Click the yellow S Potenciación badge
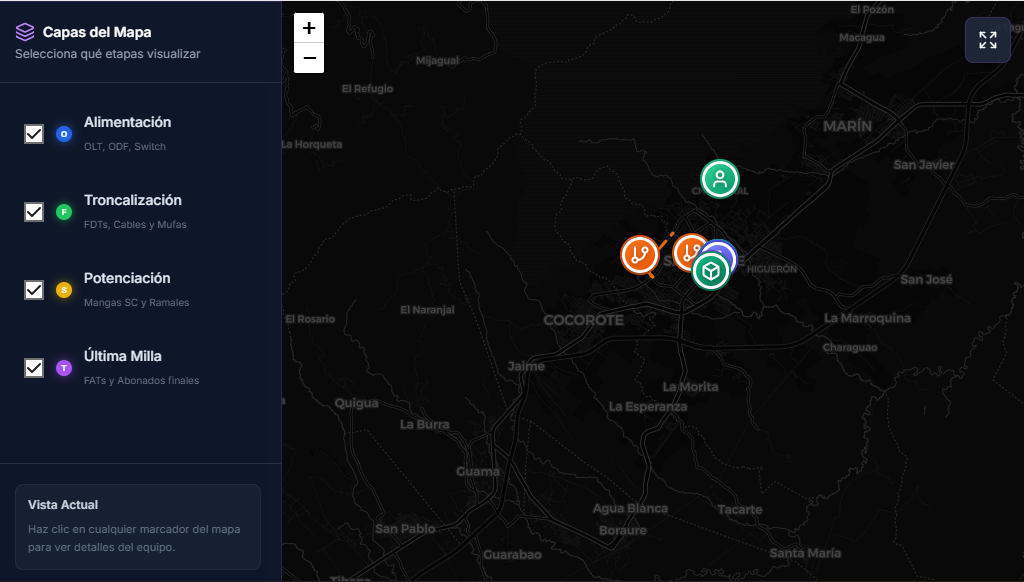 point(64,290)
